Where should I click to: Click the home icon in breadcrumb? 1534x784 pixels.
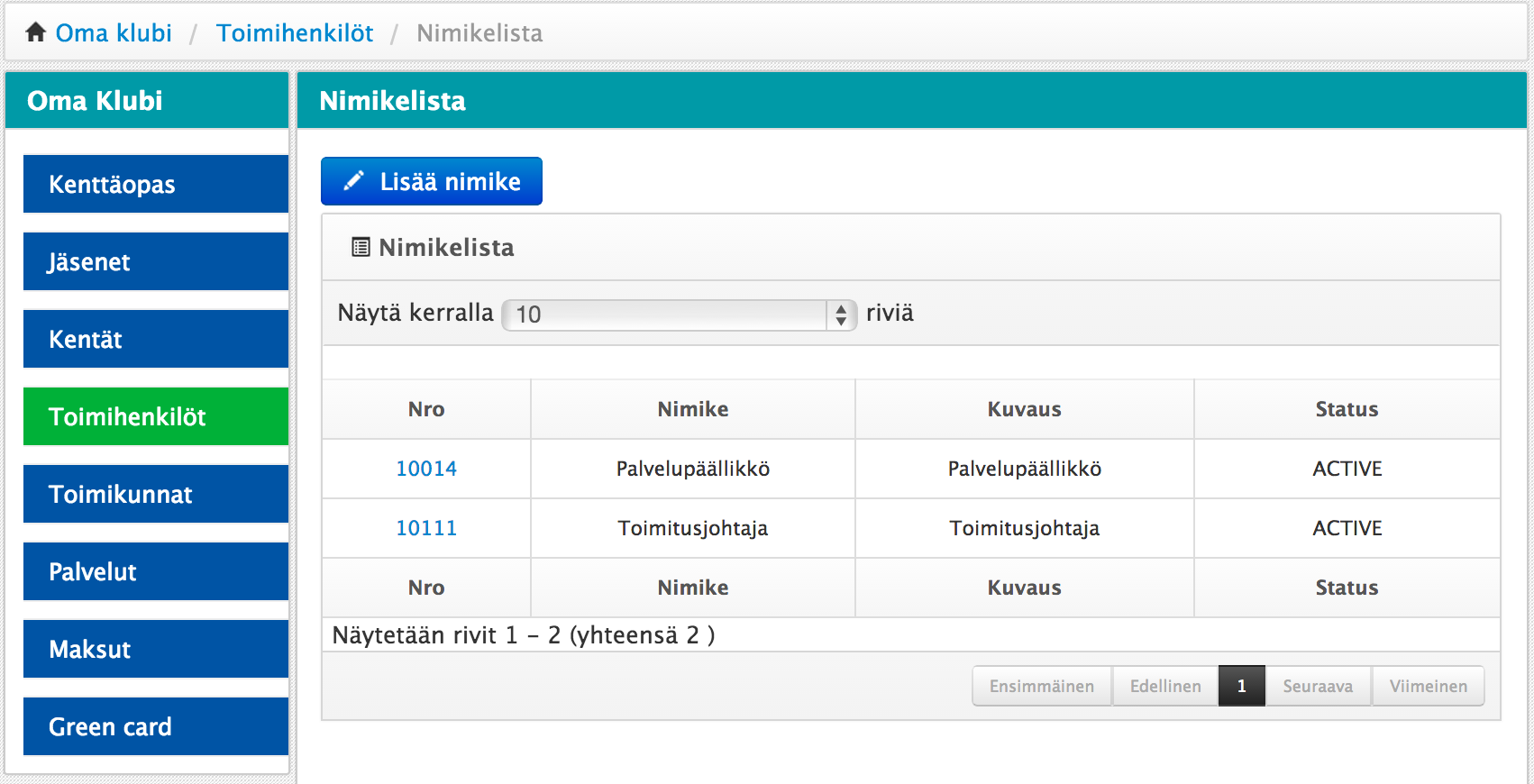pyautogui.click(x=36, y=32)
